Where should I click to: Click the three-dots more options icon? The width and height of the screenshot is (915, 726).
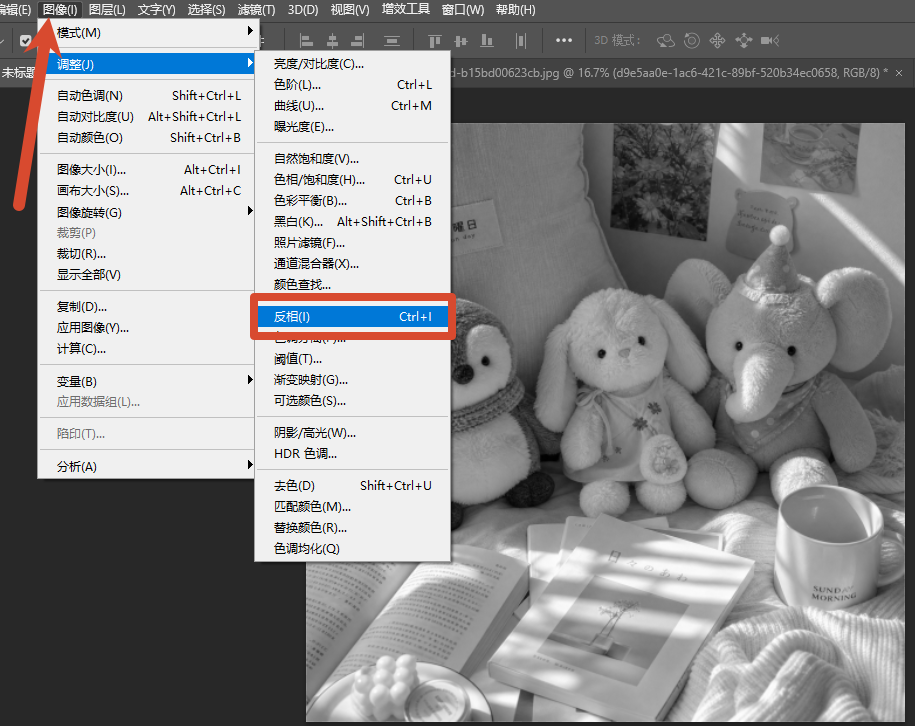pos(564,40)
